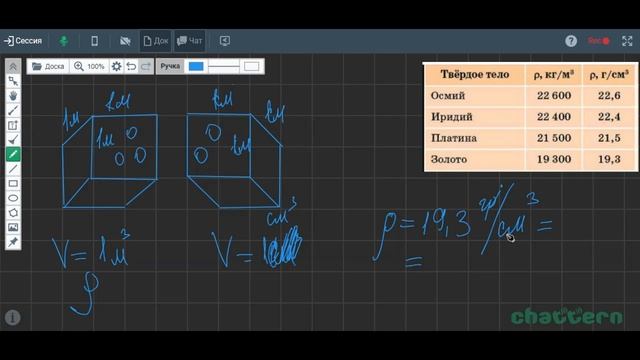Click the value 19 300 in table
This screenshot has width=640, height=360.
tap(554, 160)
